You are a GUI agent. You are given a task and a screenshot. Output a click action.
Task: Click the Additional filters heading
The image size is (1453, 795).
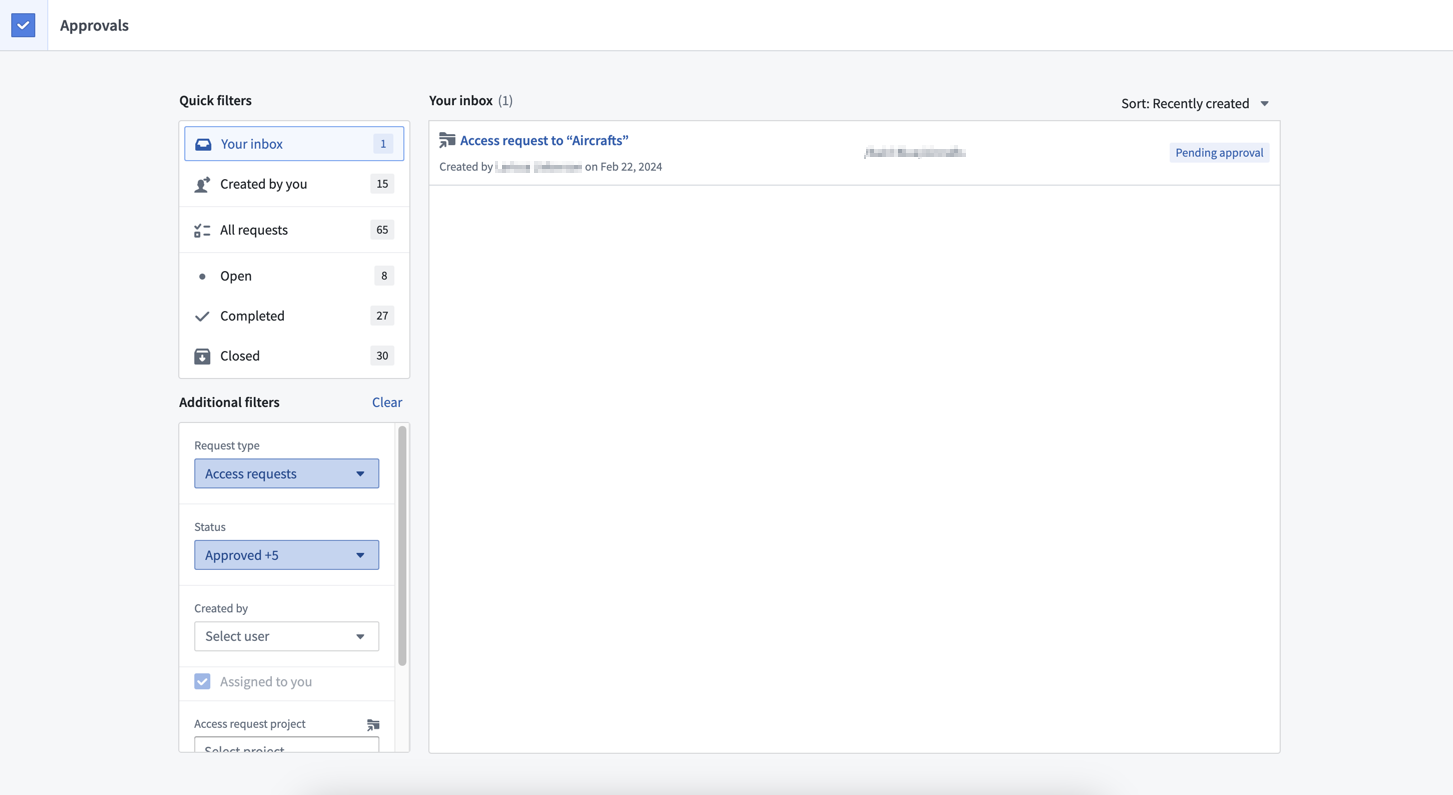point(229,402)
